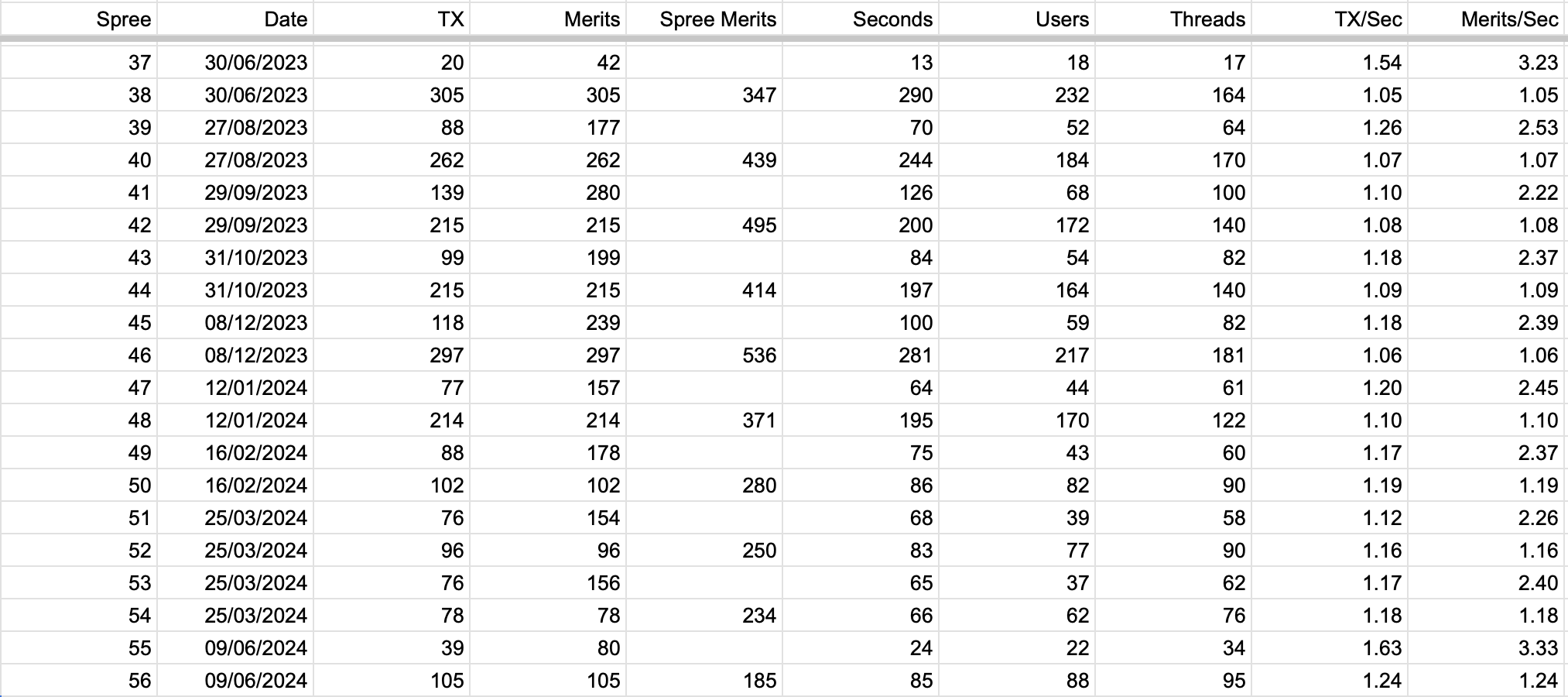Select the Seconds value 290
Image resolution: width=1568 pixels, height=697 pixels.
pos(861,94)
